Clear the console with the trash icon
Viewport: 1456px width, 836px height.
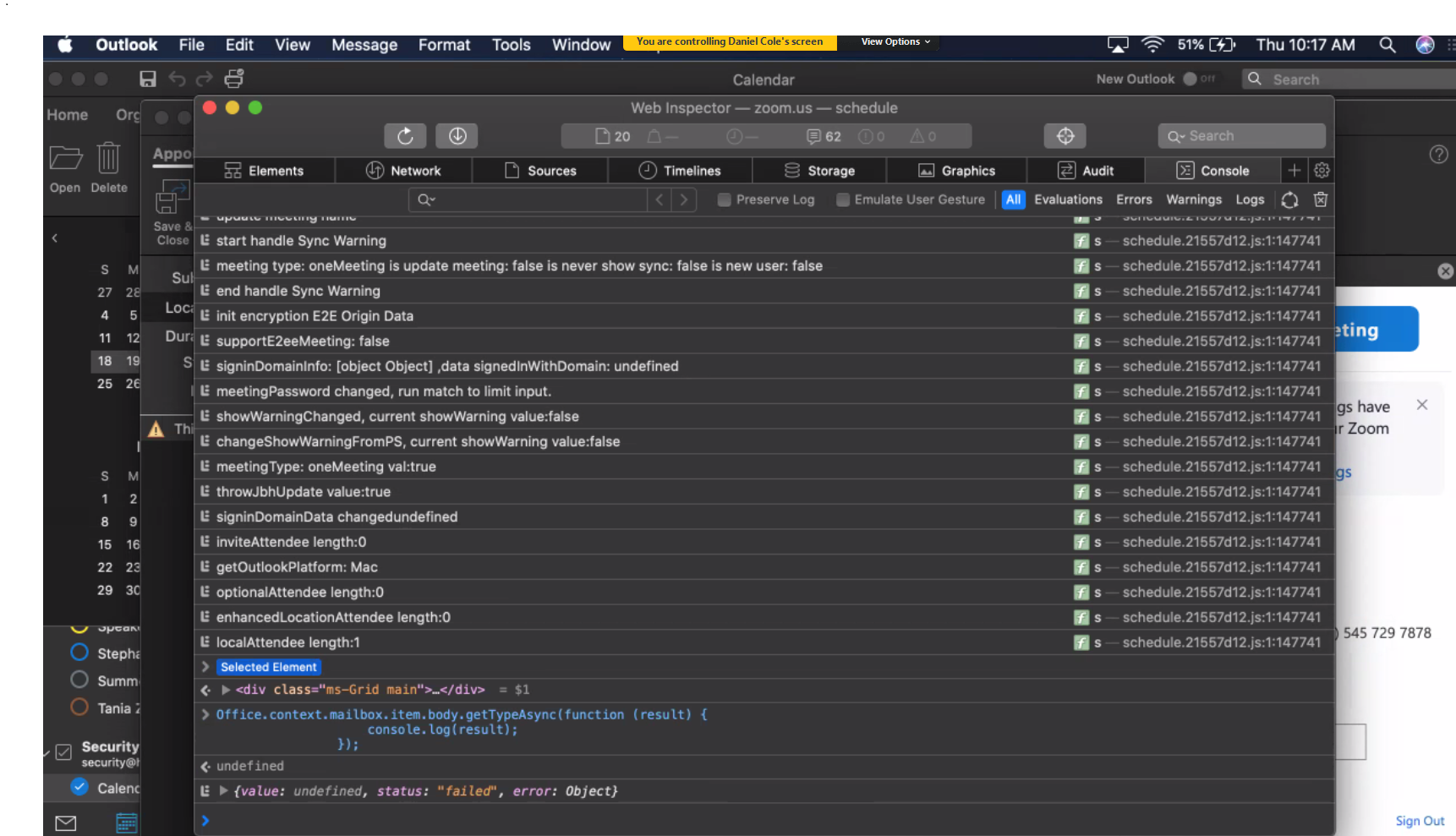tap(1320, 199)
